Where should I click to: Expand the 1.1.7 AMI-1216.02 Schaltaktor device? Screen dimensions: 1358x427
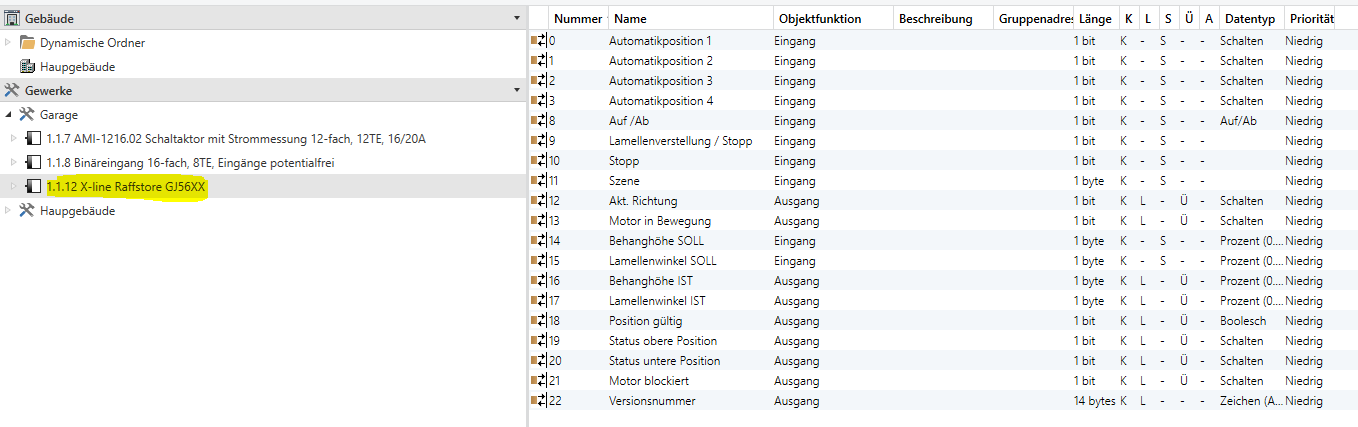tap(14, 139)
